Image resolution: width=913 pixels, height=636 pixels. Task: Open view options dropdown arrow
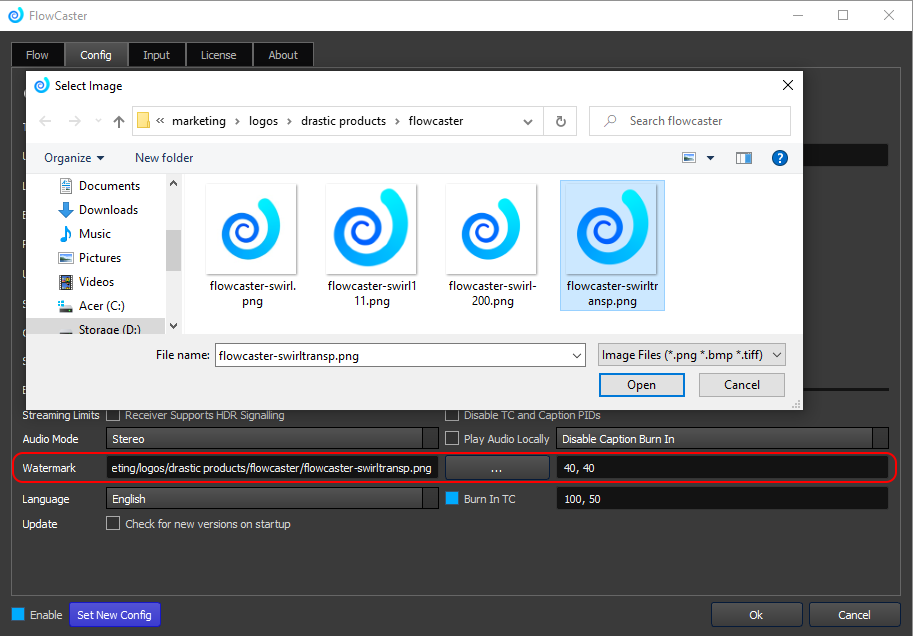tap(710, 158)
